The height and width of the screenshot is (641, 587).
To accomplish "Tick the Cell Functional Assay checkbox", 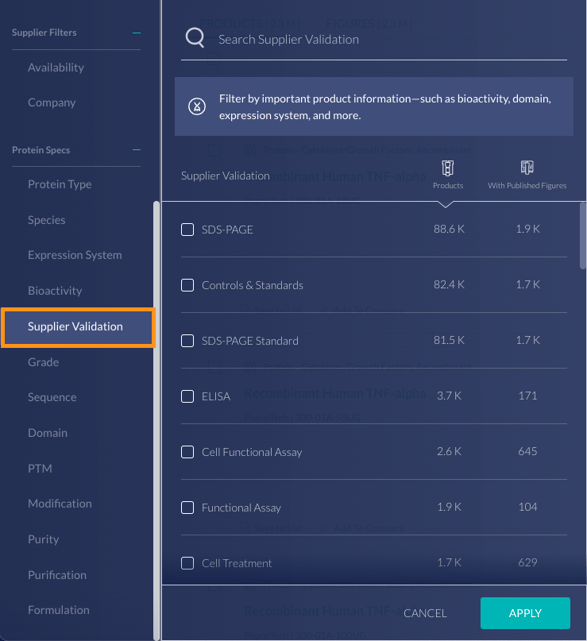I will (188, 452).
